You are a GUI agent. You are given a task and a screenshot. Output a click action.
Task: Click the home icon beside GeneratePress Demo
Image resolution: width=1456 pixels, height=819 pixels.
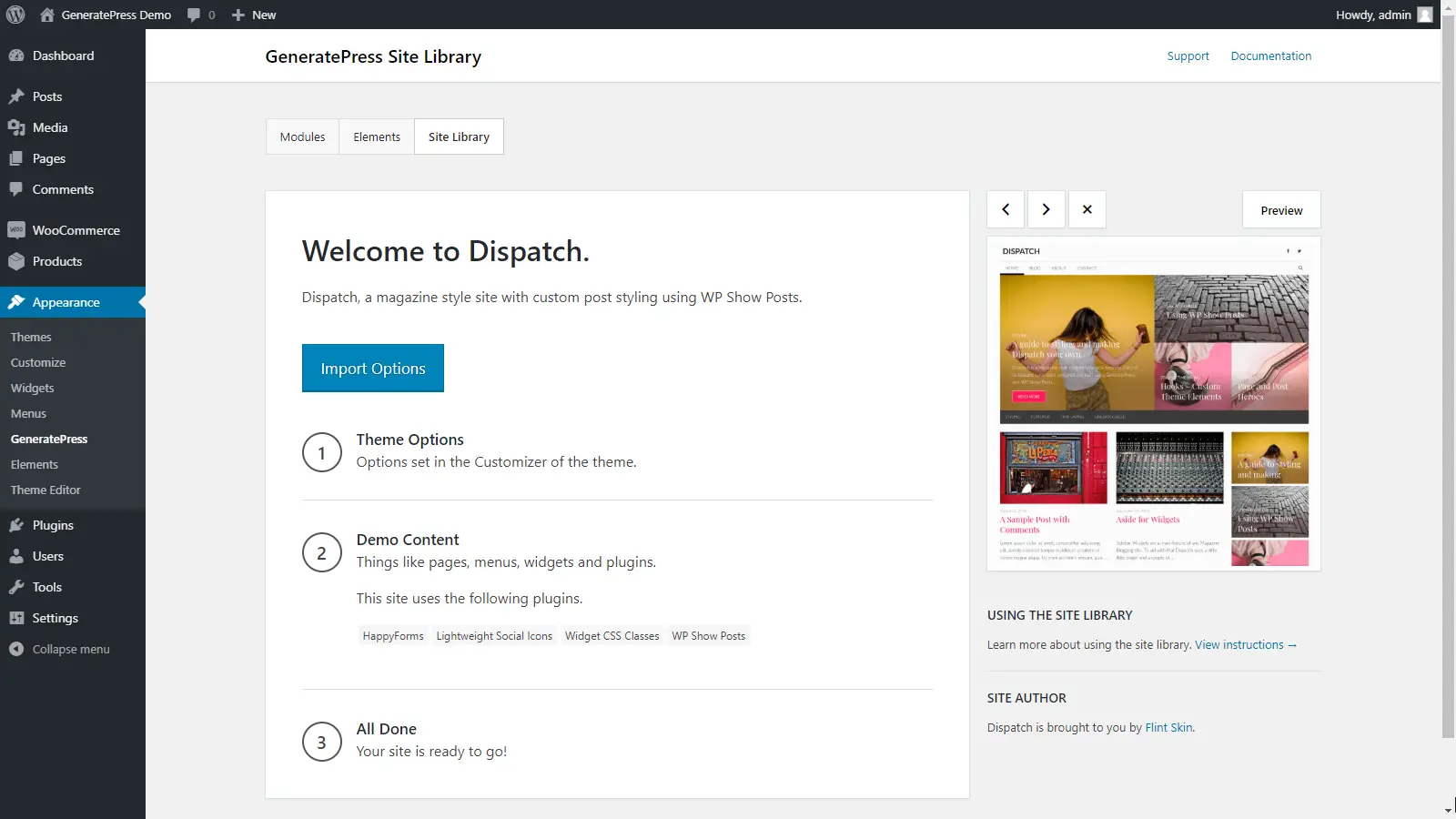[x=47, y=15]
